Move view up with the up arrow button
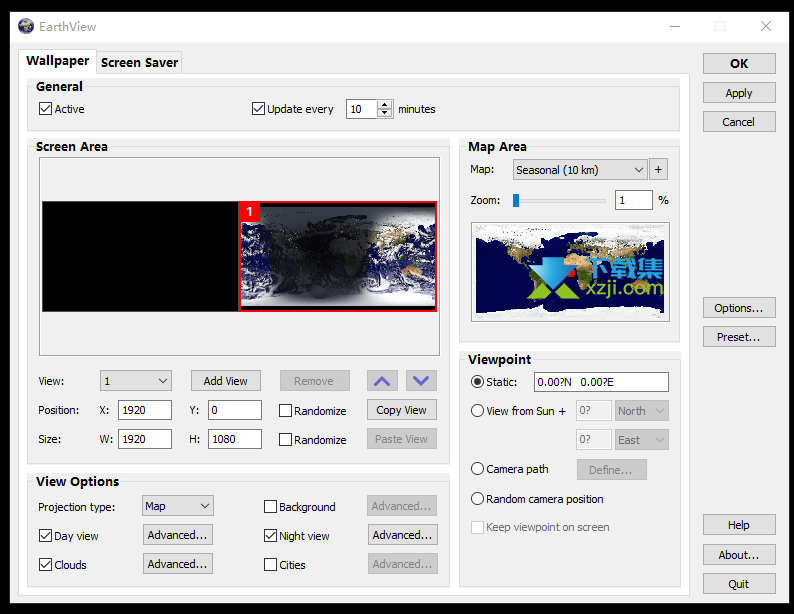 (x=382, y=381)
